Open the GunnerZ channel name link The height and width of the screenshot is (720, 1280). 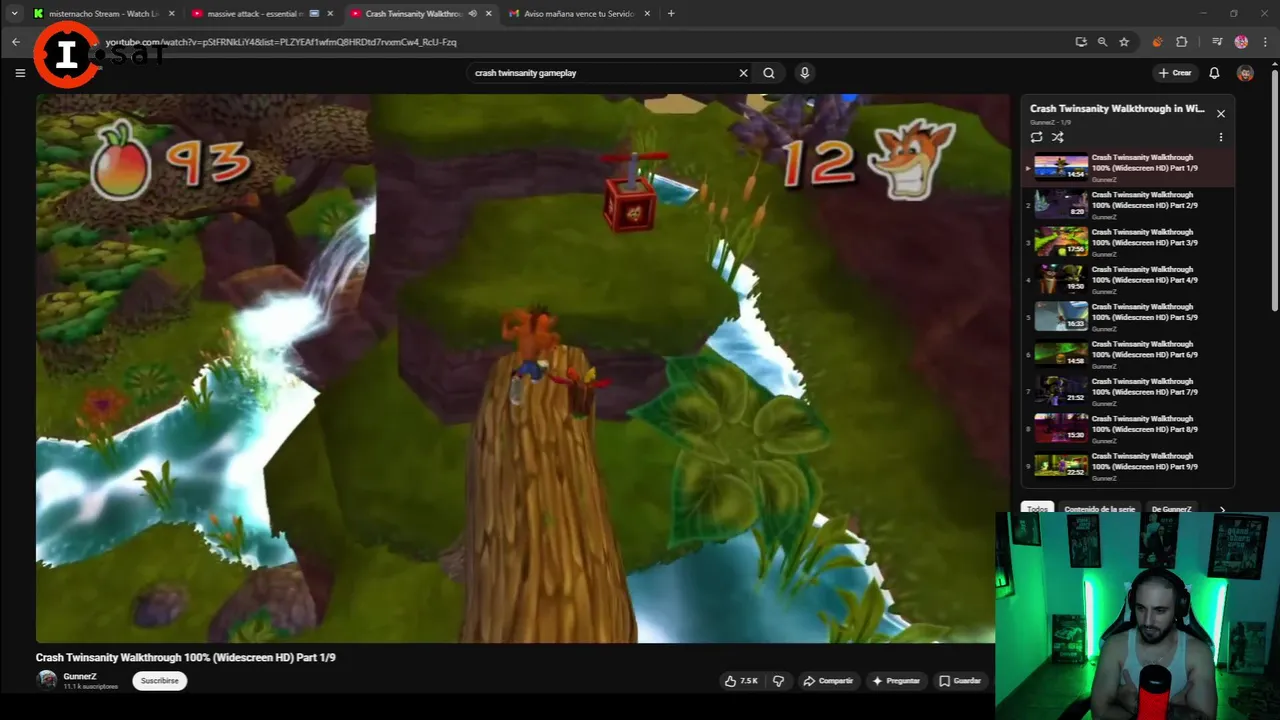click(x=80, y=676)
